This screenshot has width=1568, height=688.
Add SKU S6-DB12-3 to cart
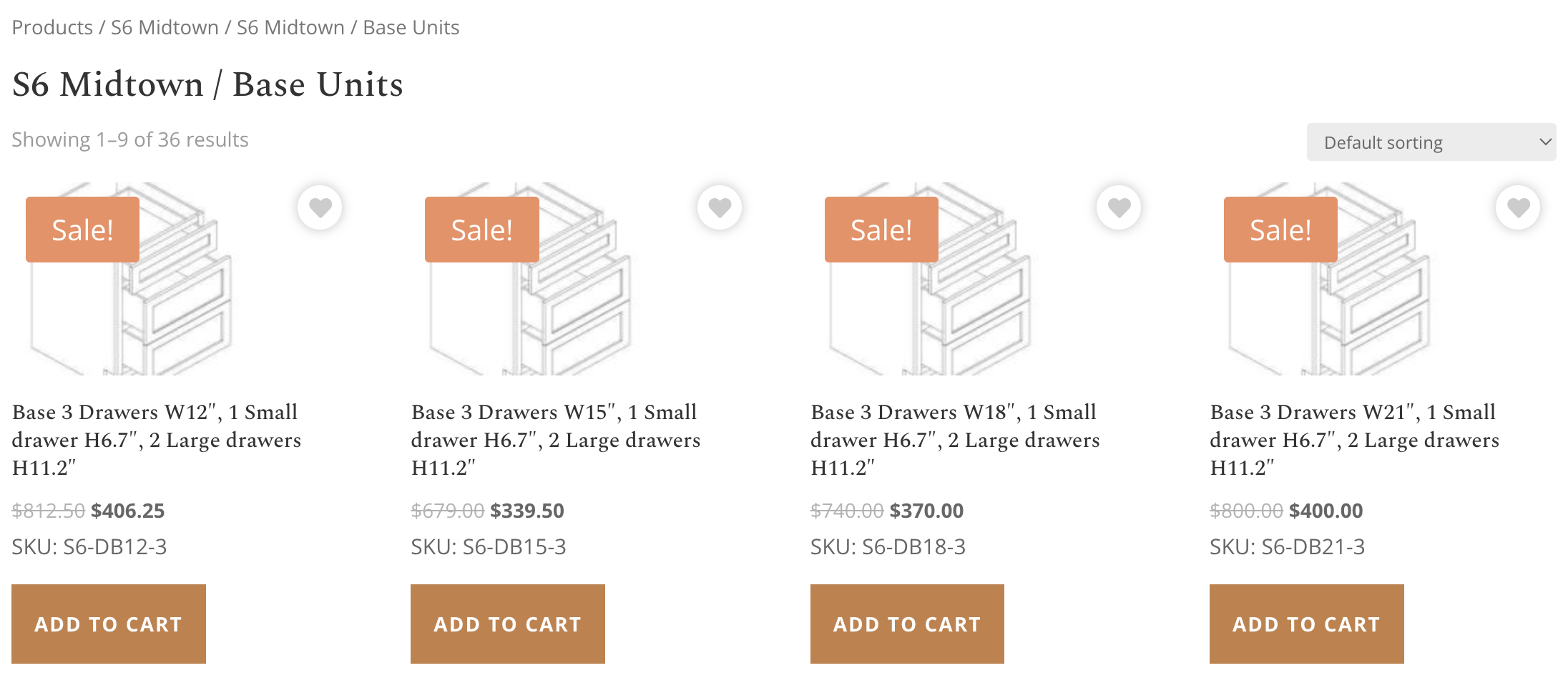(109, 624)
